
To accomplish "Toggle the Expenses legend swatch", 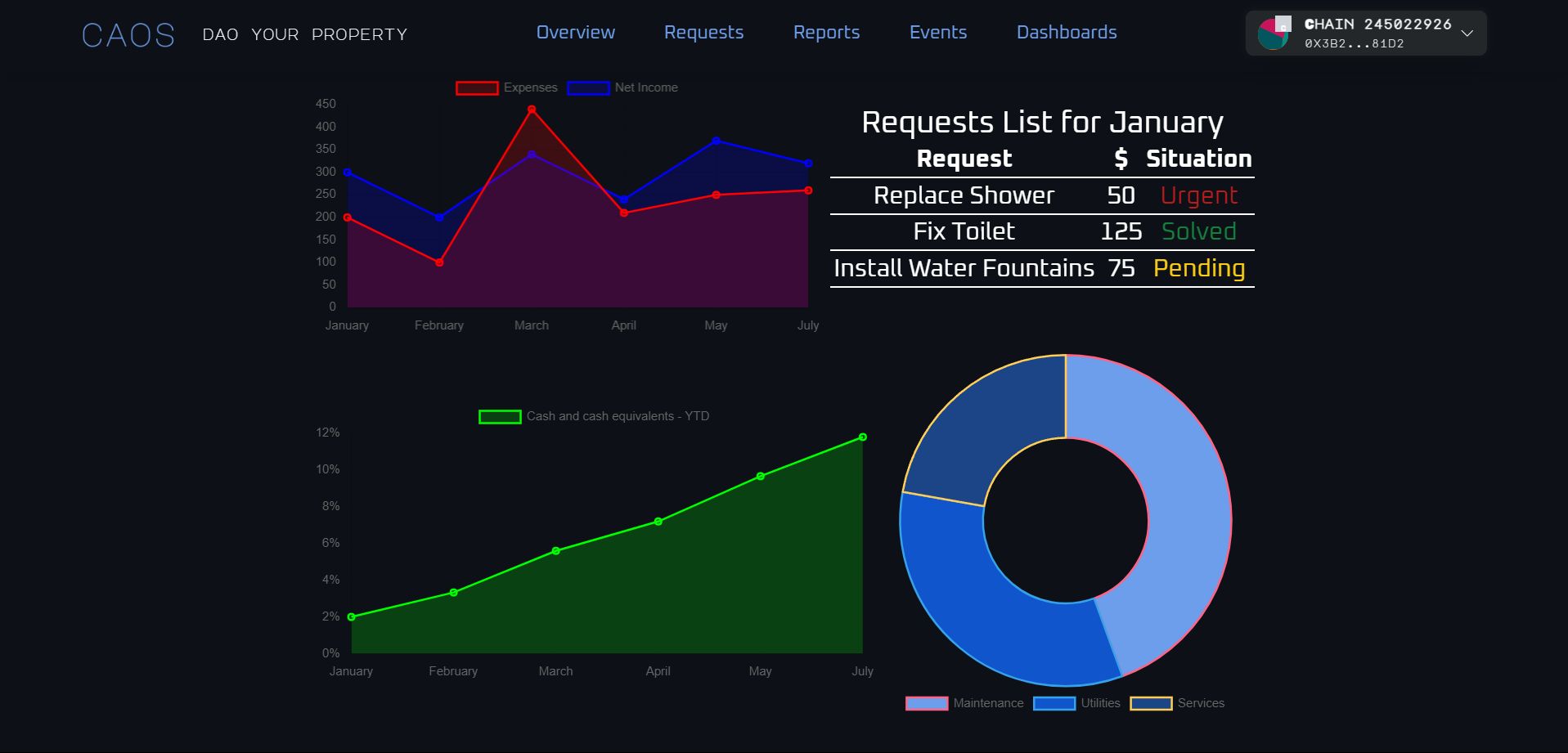I will (477, 88).
